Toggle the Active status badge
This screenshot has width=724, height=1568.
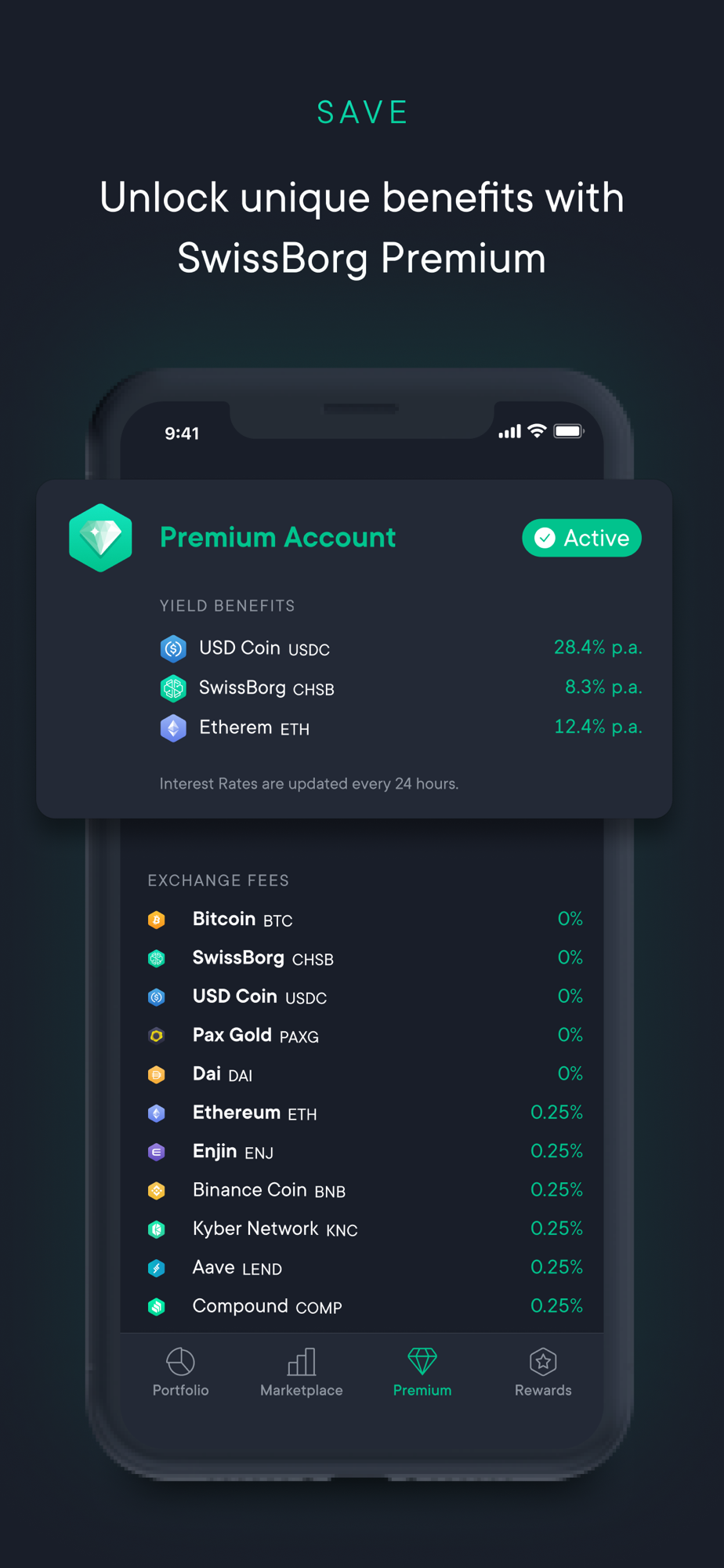[581, 538]
